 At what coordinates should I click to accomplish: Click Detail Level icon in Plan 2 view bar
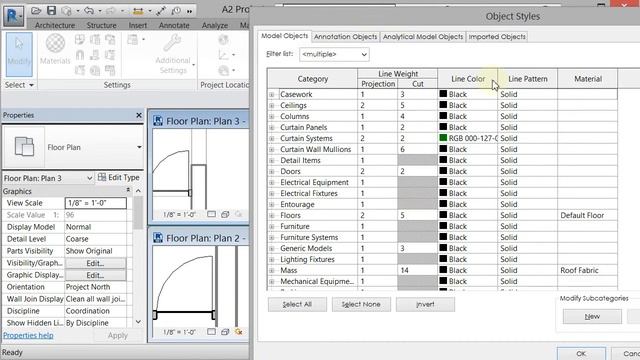click(211, 332)
